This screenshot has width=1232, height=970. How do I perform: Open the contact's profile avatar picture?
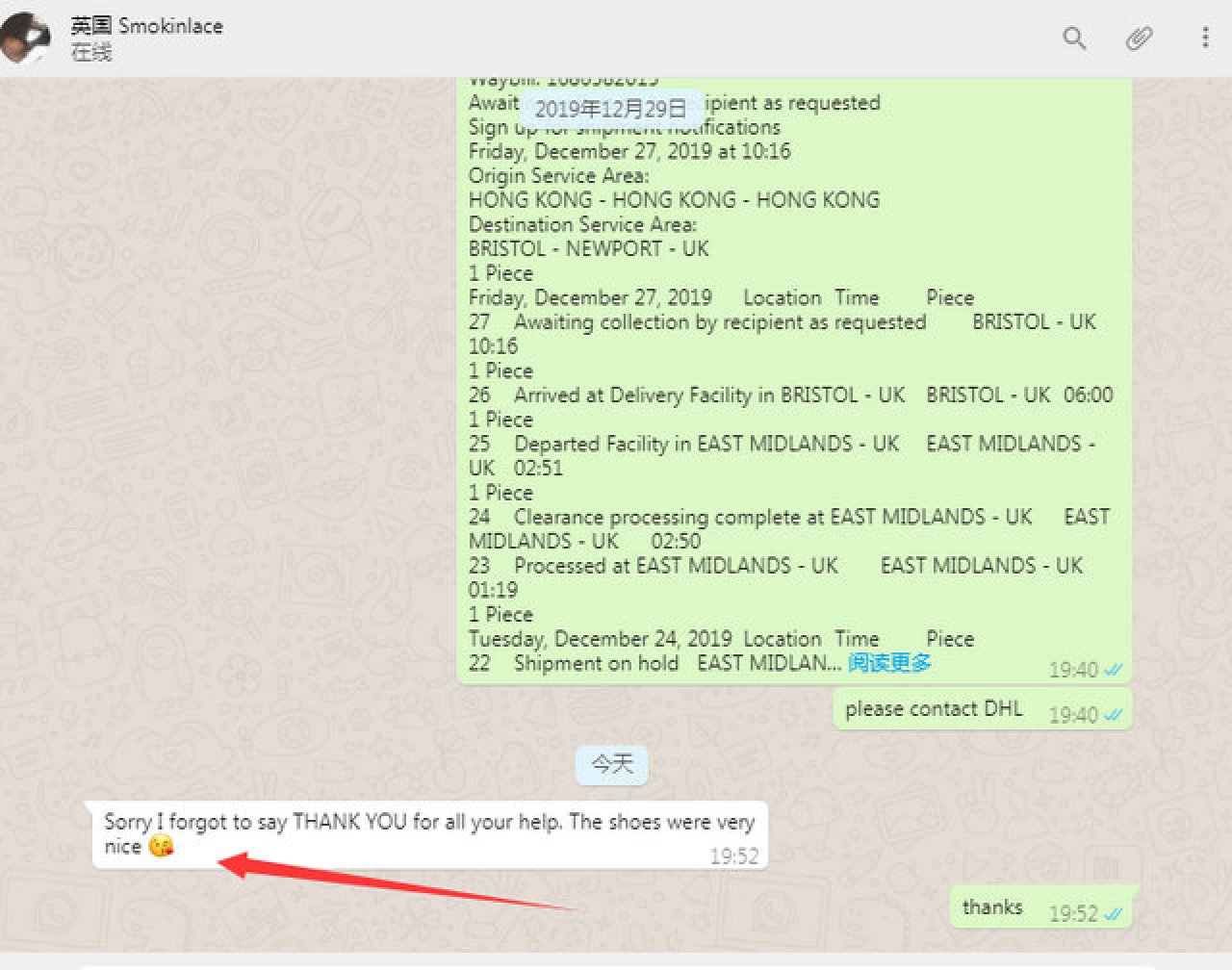(26, 38)
